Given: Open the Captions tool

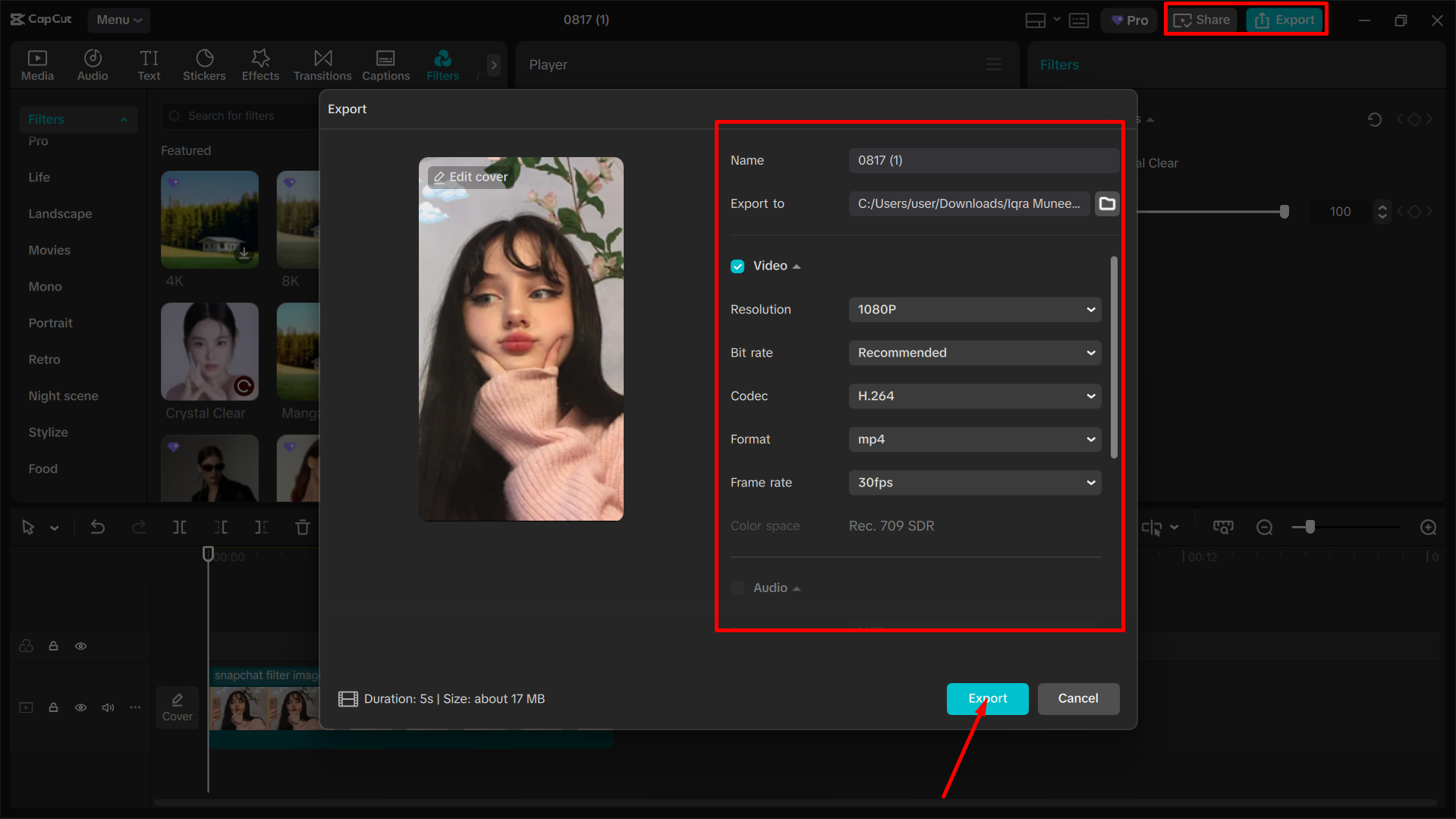Looking at the screenshot, I should pyautogui.click(x=385, y=65).
